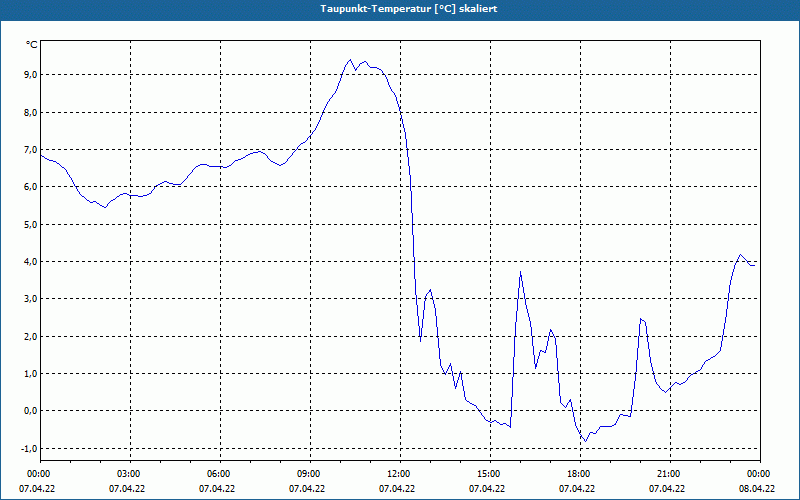Click the 15:00 time label

(490, 474)
